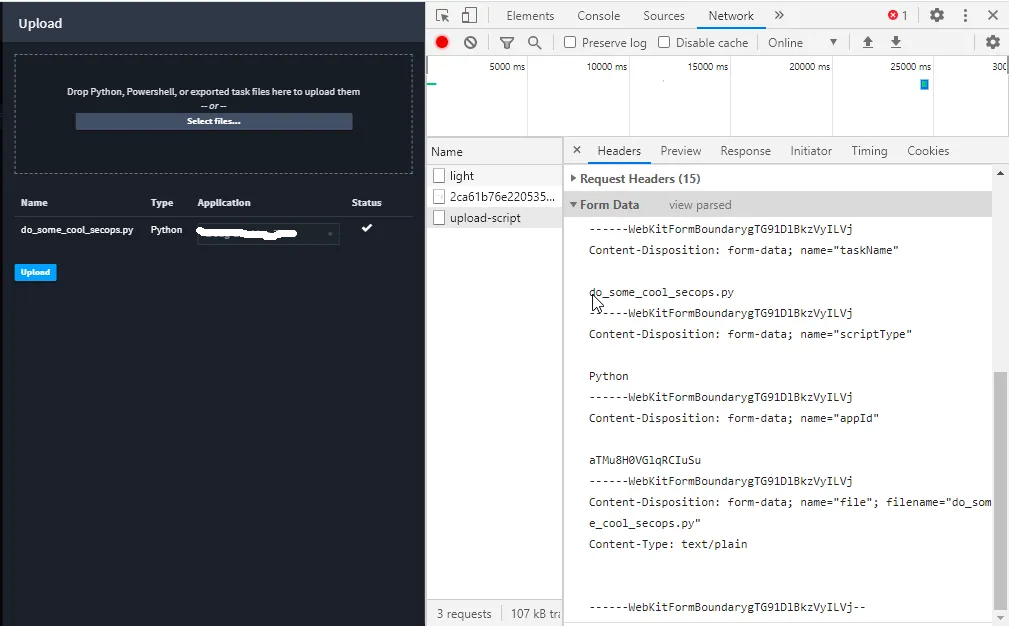Click the view parsed link

click(x=699, y=205)
